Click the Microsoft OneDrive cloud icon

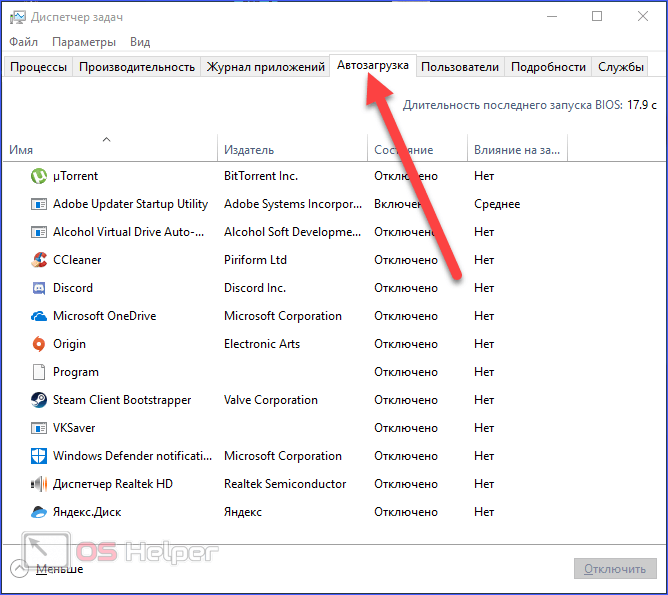(39, 316)
